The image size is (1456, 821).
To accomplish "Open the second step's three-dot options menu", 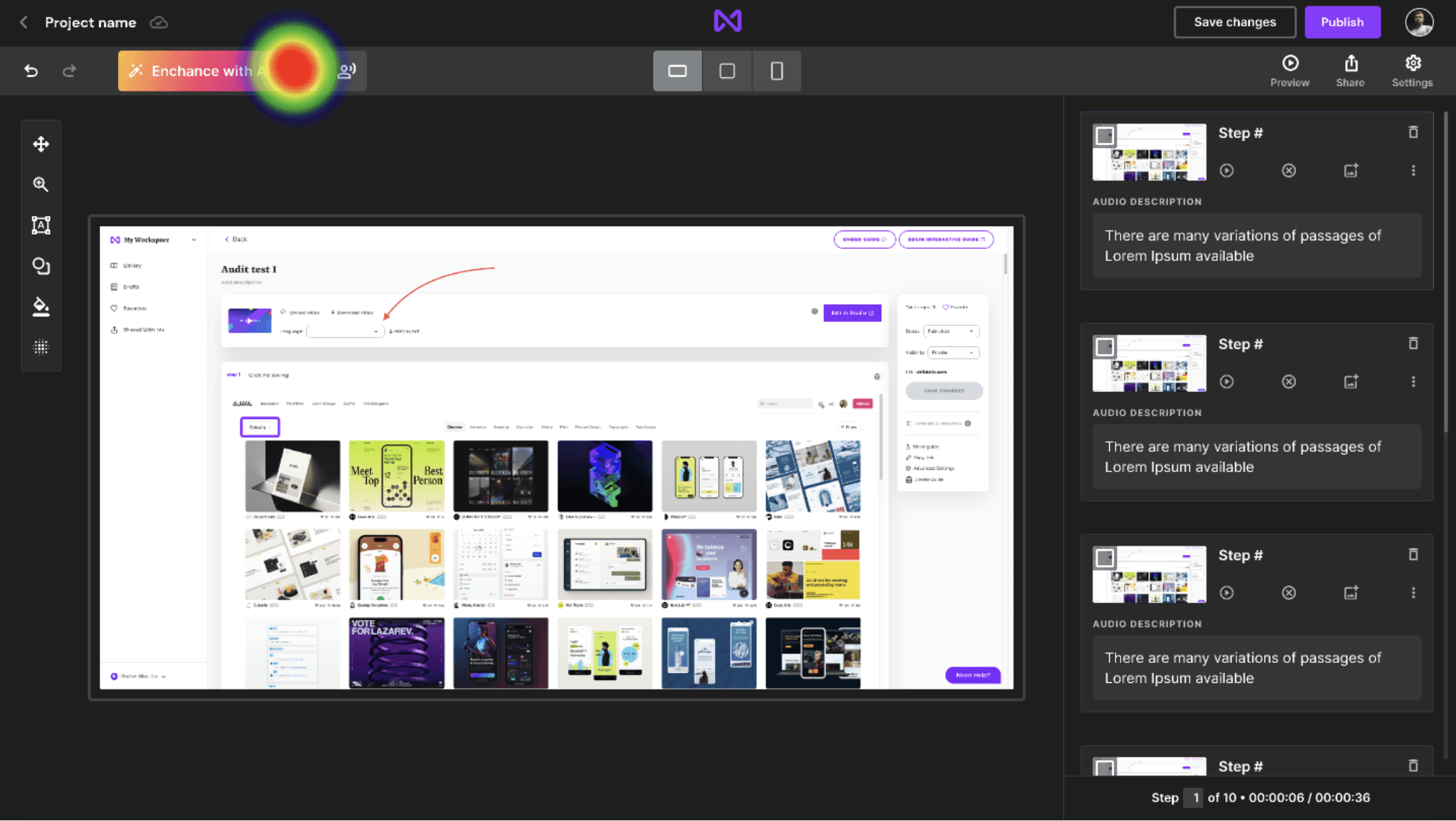I will pos(1413,382).
